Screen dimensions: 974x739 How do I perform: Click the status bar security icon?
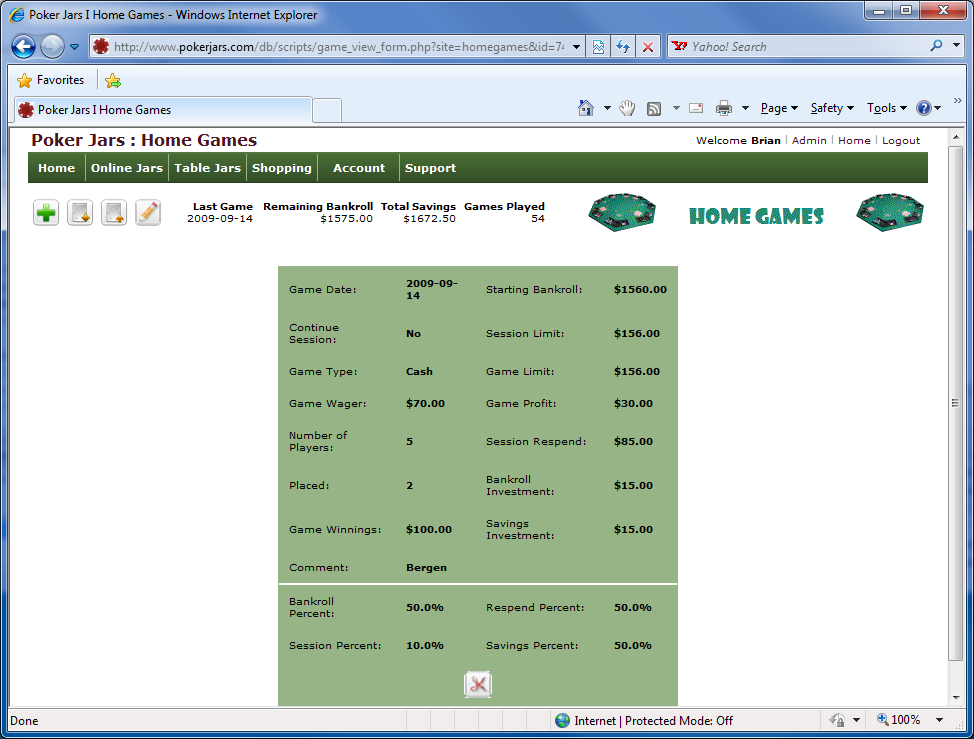pos(837,720)
